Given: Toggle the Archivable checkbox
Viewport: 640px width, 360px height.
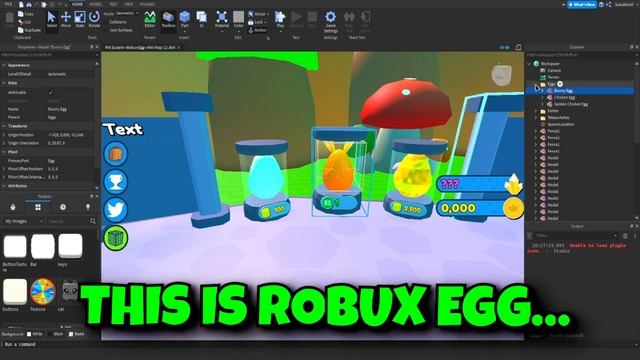Looking at the screenshot, I should pyautogui.click(x=51, y=92).
